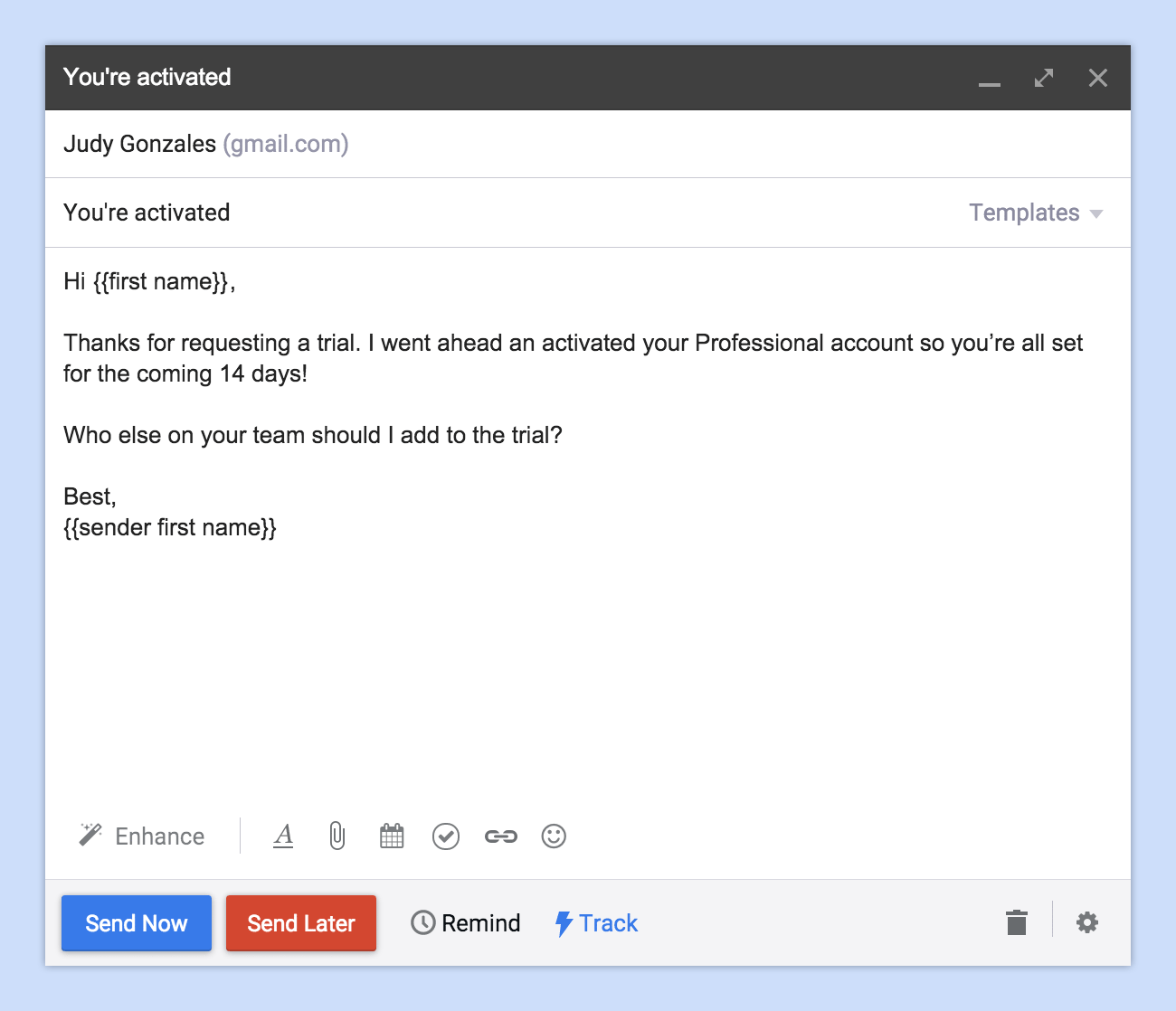Open compose settings via the gear icon
The image size is (1176, 1011).
(1087, 922)
